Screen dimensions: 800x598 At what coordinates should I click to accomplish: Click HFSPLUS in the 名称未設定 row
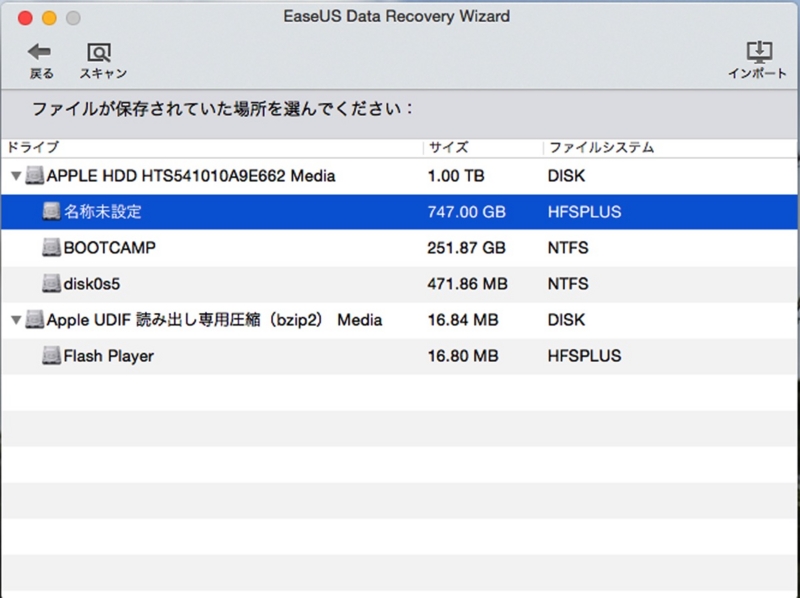coord(584,212)
